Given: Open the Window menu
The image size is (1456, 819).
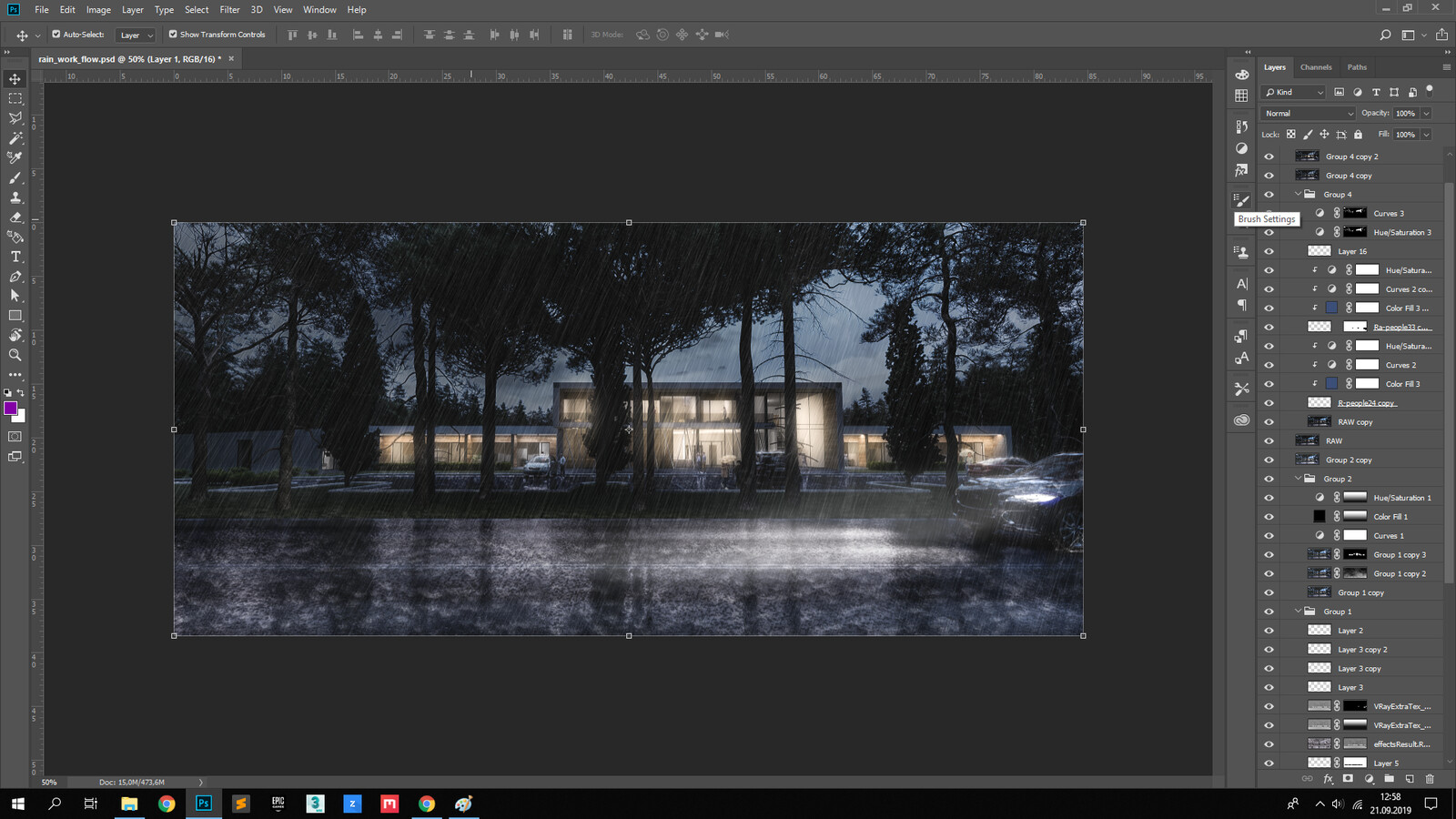Looking at the screenshot, I should tap(319, 10).
